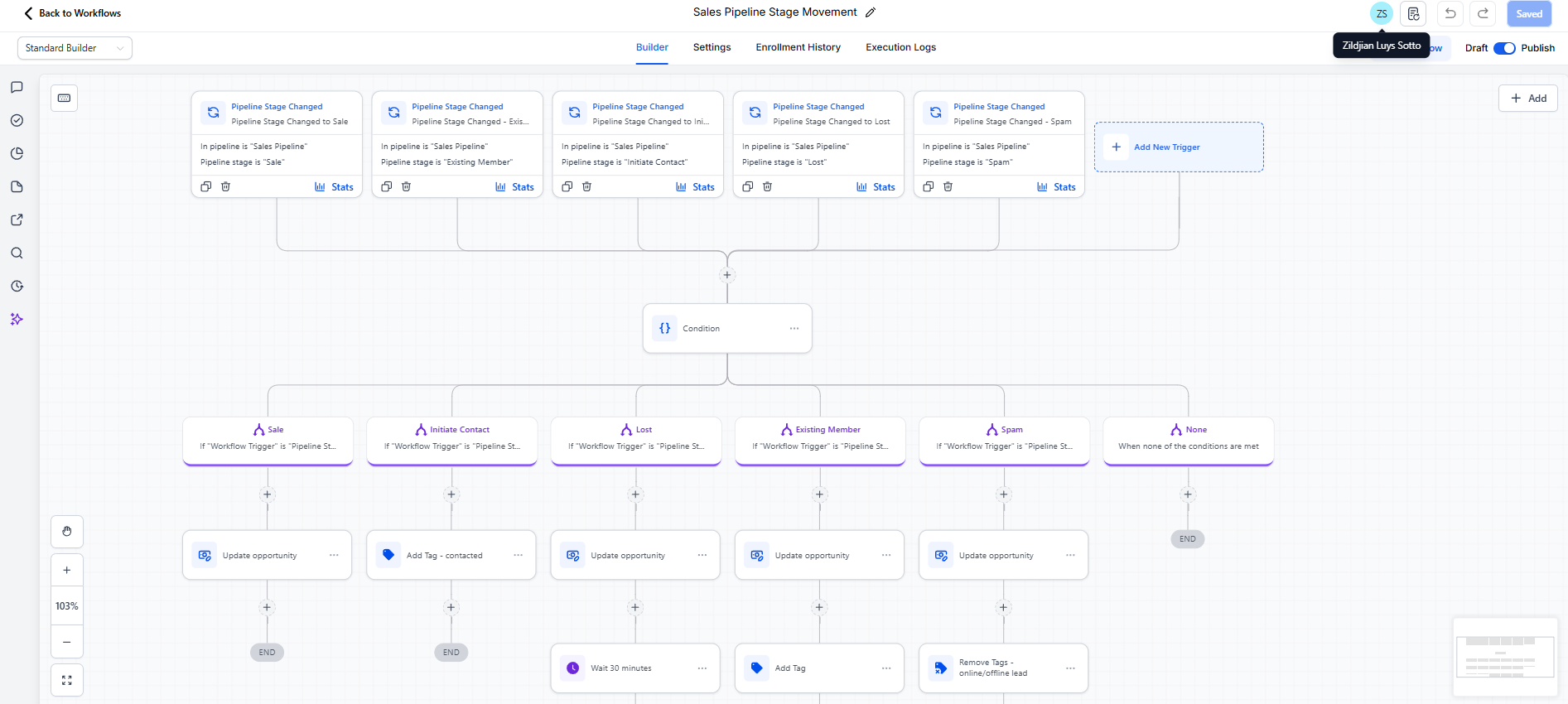
Task: View Stats for 'Changed to Sale' trigger
Action: point(334,186)
